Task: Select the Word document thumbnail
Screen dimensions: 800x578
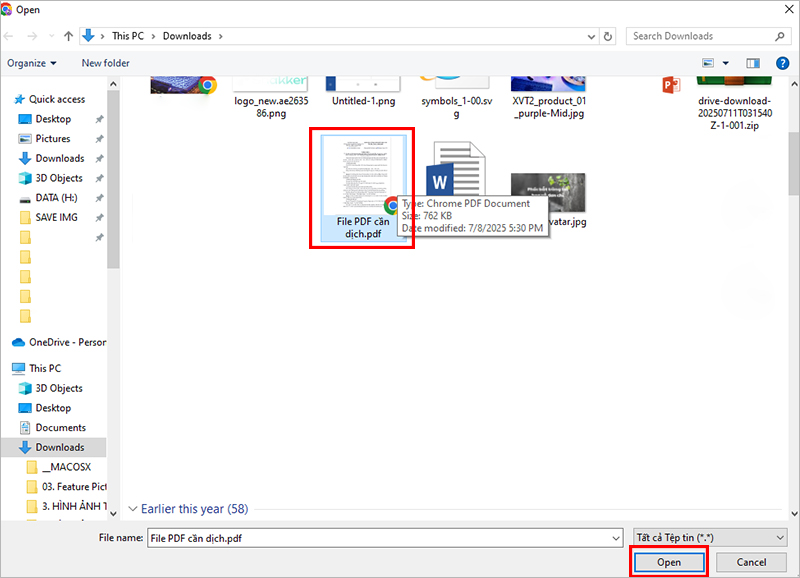Action: pyautogui.click(x=456, y=170)
